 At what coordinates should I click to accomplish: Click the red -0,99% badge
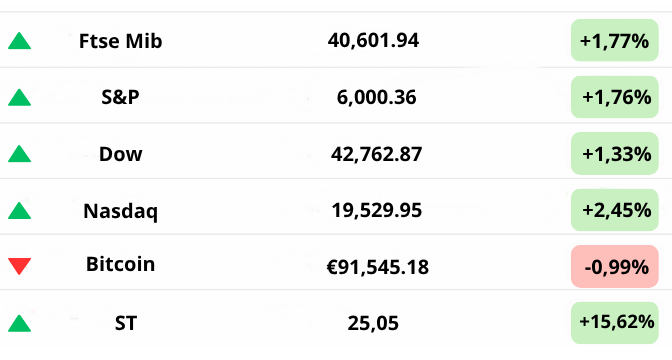(x=615, y=267)
